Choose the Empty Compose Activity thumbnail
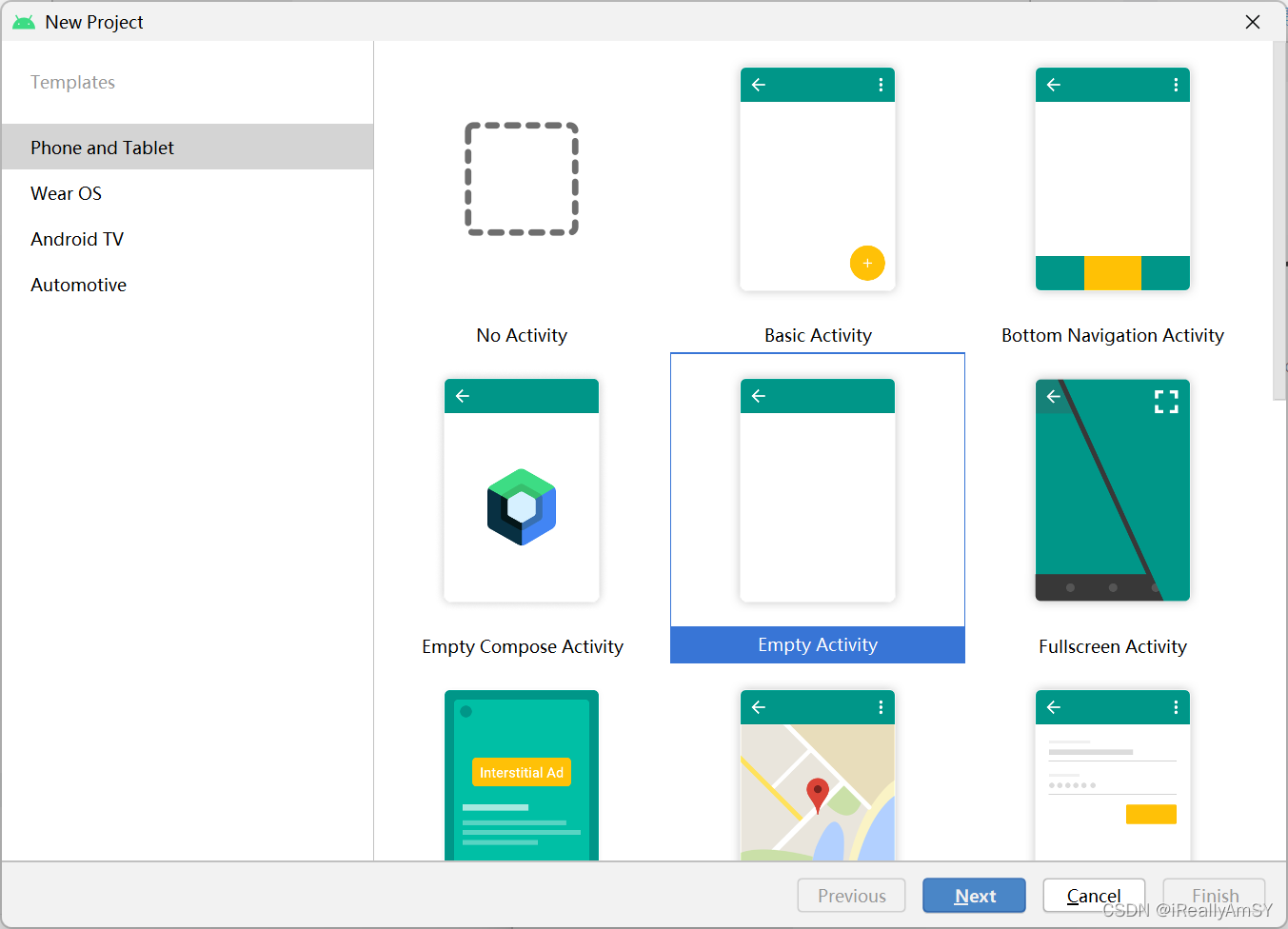 pos(522,490)
